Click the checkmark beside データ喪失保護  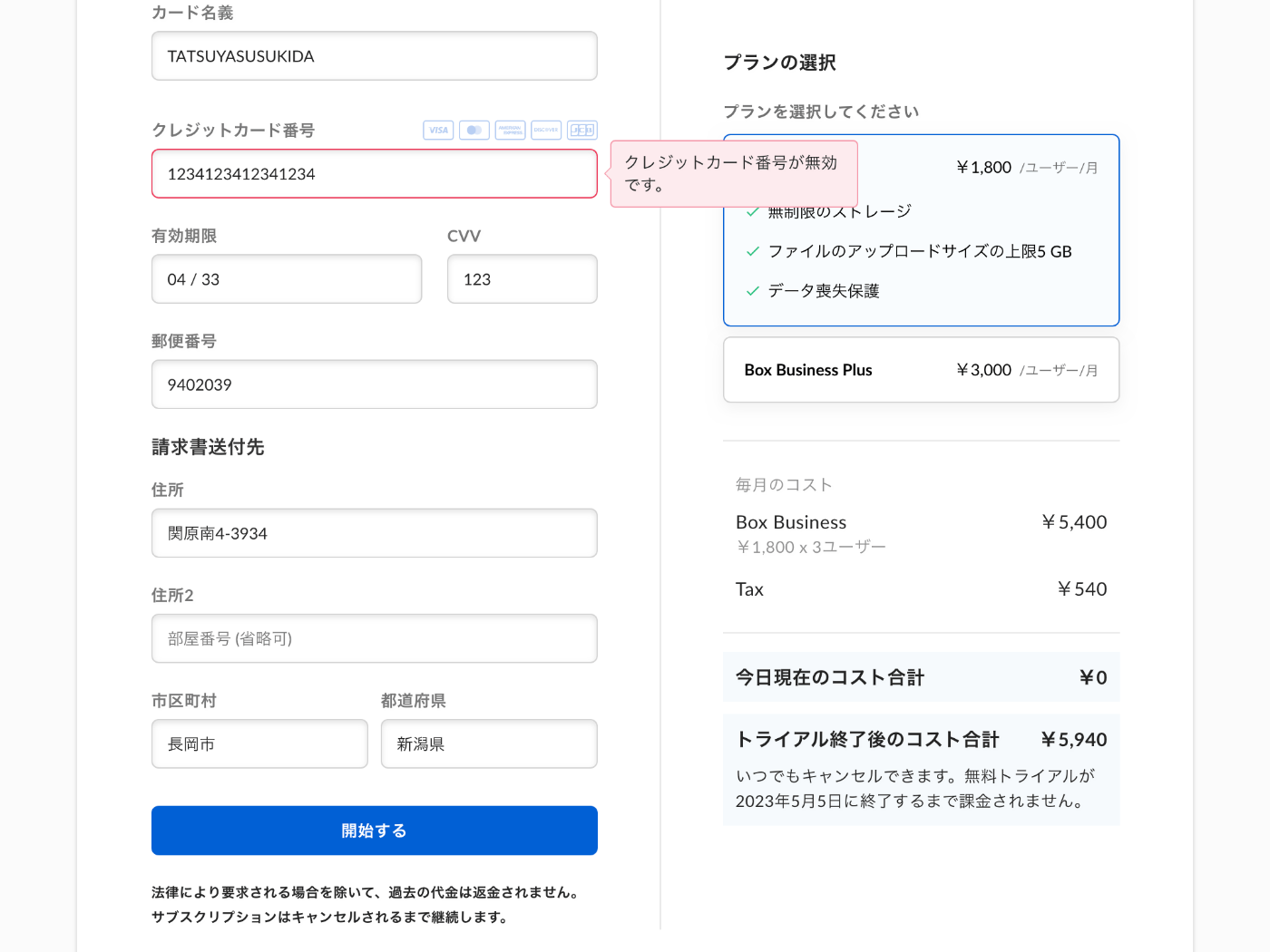pos(752,291)
